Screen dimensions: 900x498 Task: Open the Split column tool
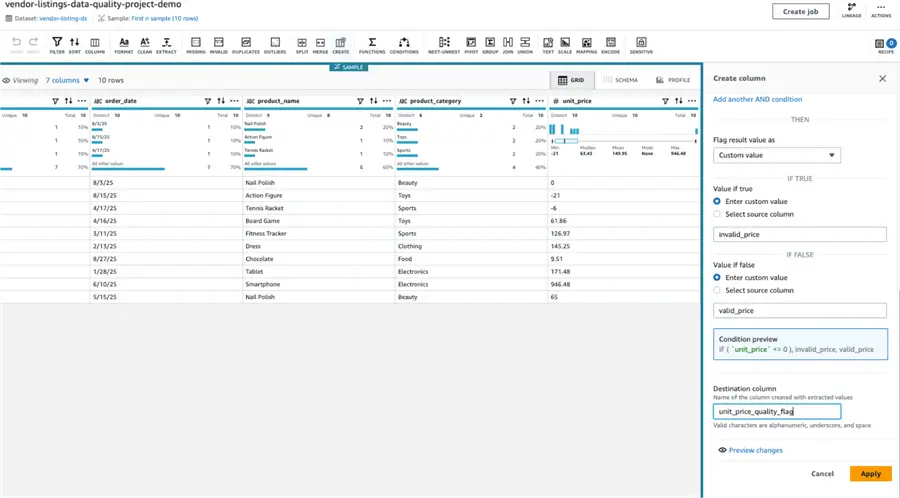point(302,45)
